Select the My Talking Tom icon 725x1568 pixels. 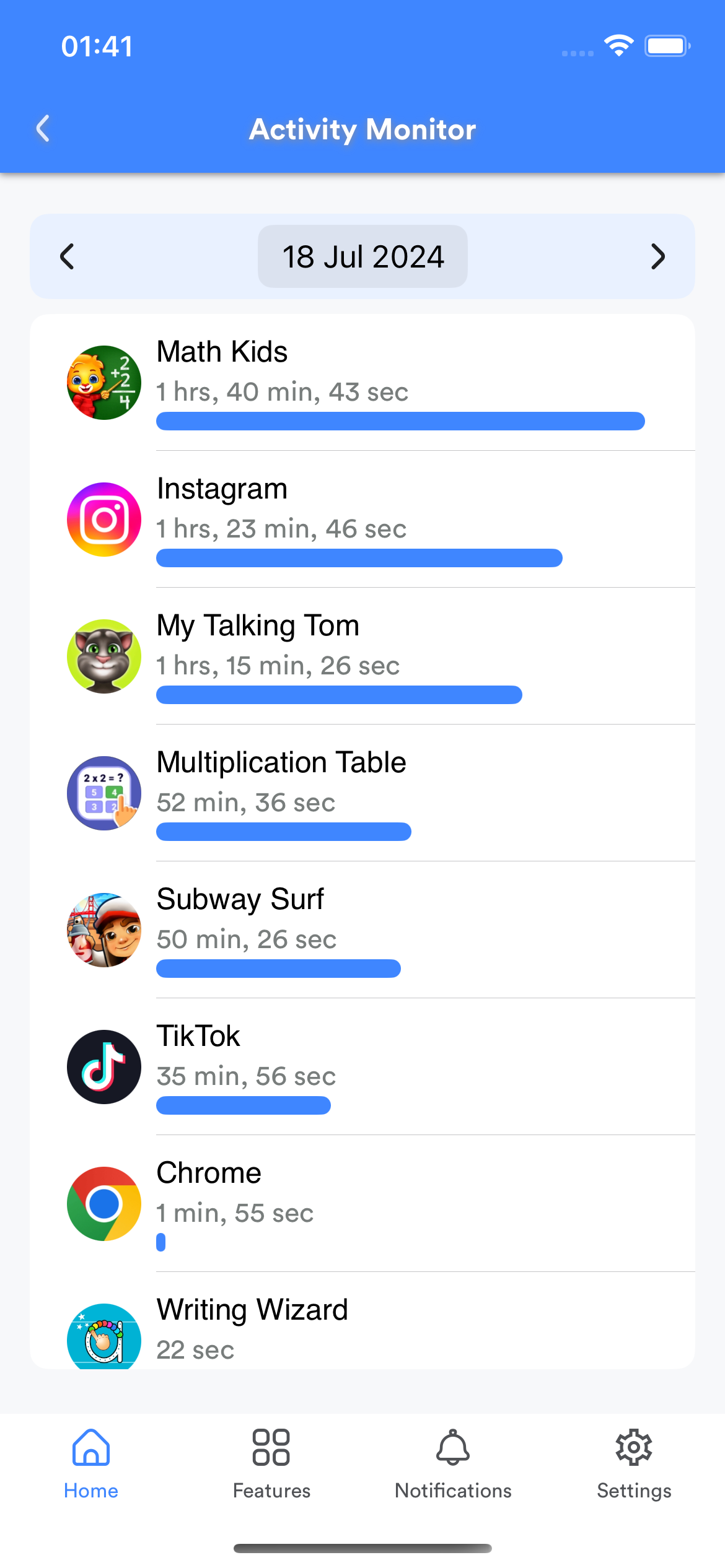[x=104, y=656]
